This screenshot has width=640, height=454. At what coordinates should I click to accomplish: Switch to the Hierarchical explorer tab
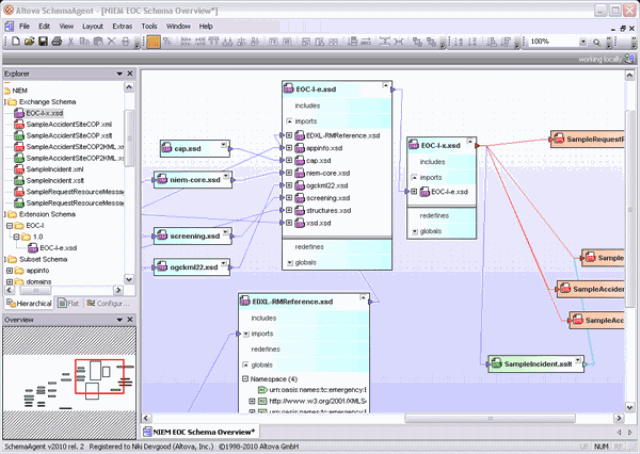click(x=29, y=303)
